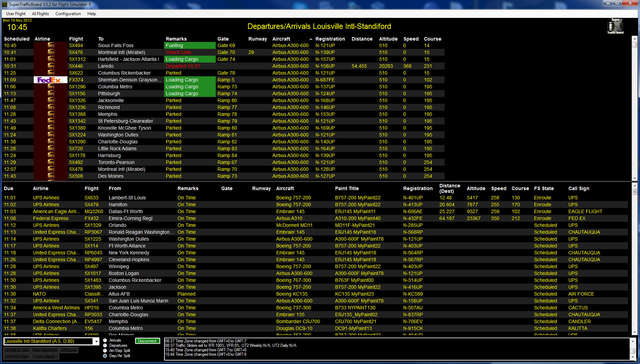Open the User Flight menu
The height and width of the screenshot is (364, 640).
click(16, 14)
